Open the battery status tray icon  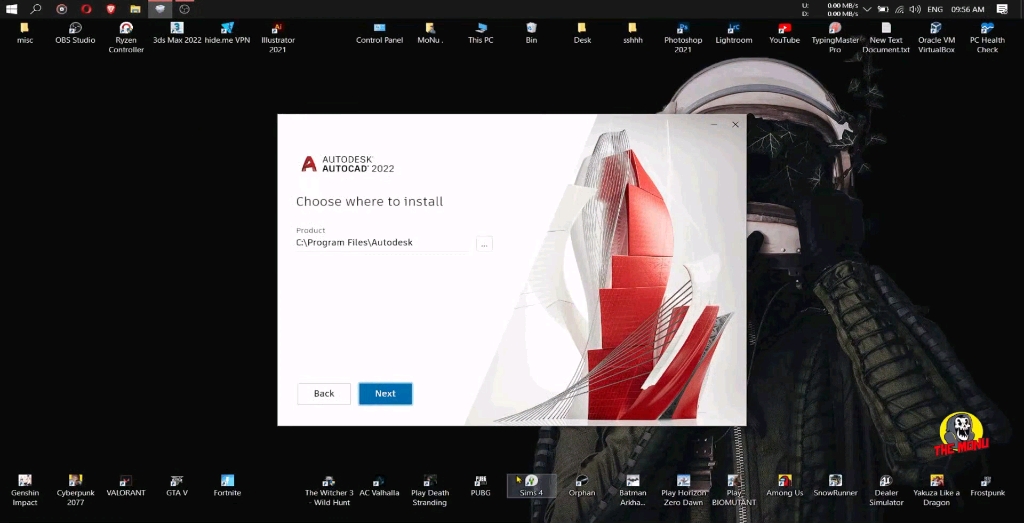pos(884,9)
